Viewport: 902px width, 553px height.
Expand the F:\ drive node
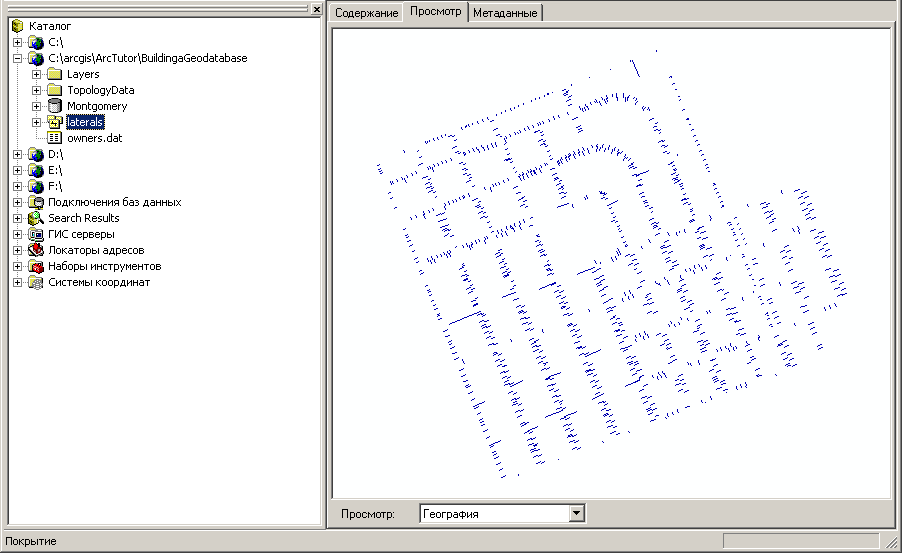[x=18, y=186]
